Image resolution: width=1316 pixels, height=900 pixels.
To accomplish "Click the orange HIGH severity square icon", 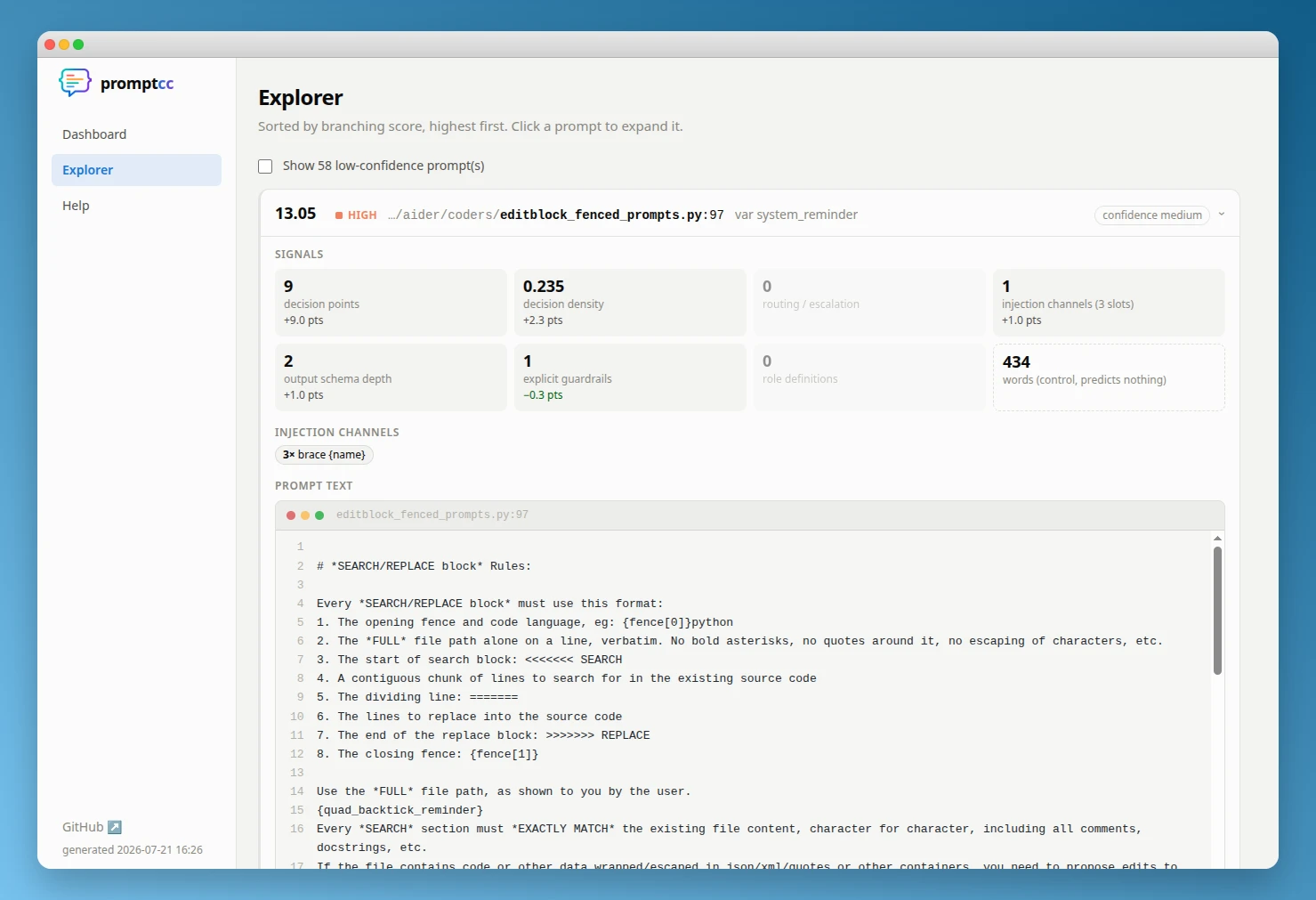I will (339, 215).
